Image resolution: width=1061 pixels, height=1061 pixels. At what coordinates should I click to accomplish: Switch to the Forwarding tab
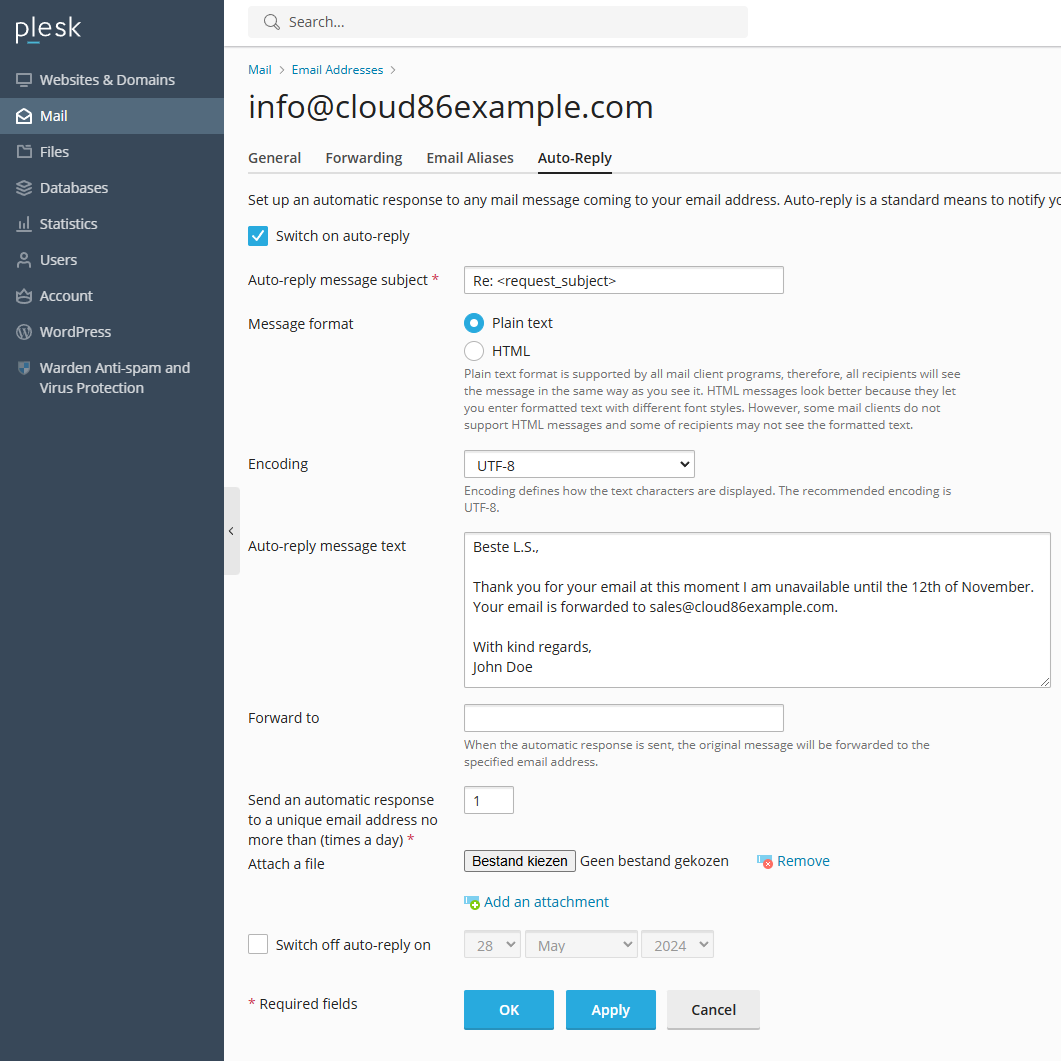363,158
